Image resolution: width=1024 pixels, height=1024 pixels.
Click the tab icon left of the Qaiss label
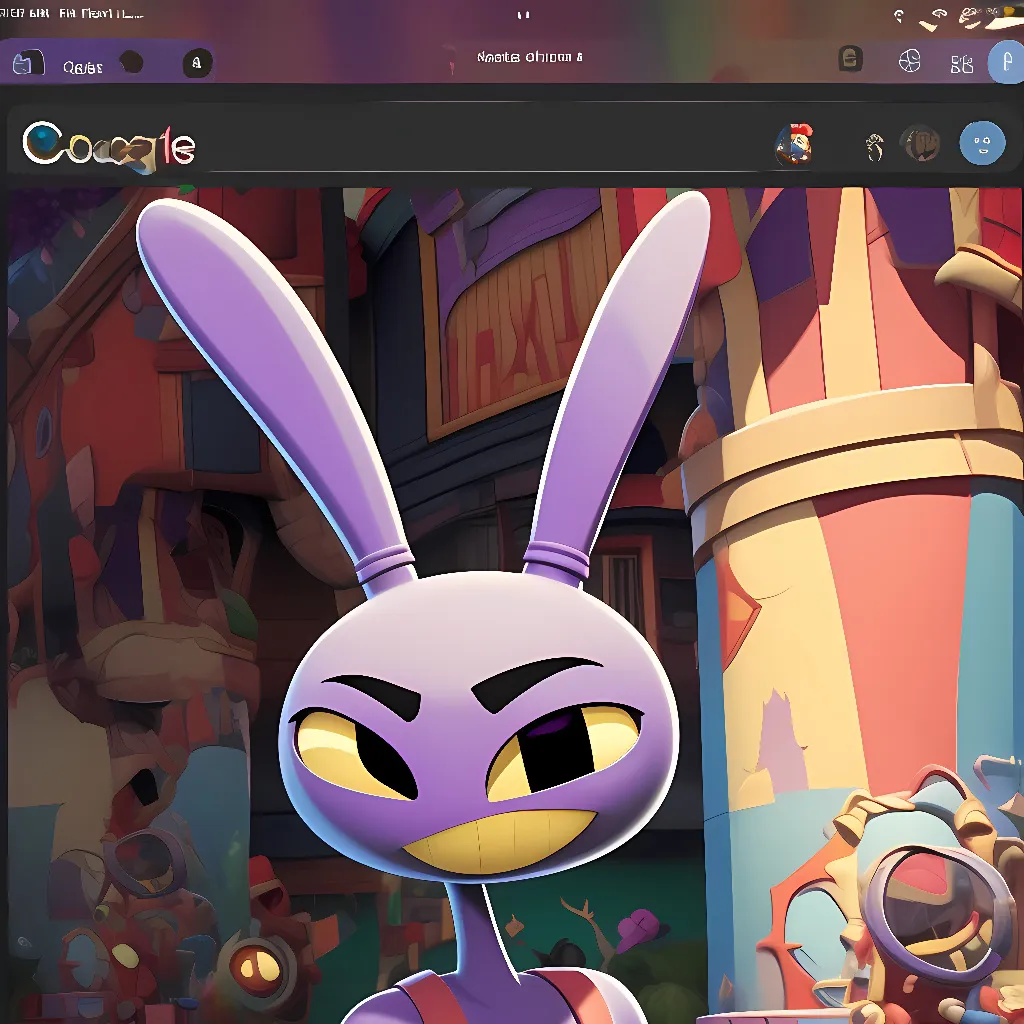[28, 63]
